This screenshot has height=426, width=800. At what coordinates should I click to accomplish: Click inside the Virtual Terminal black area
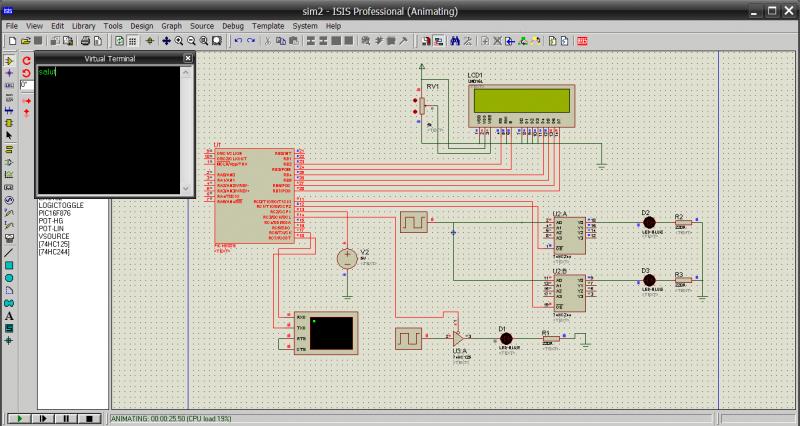pyautogui.click(x=107, y=130)
